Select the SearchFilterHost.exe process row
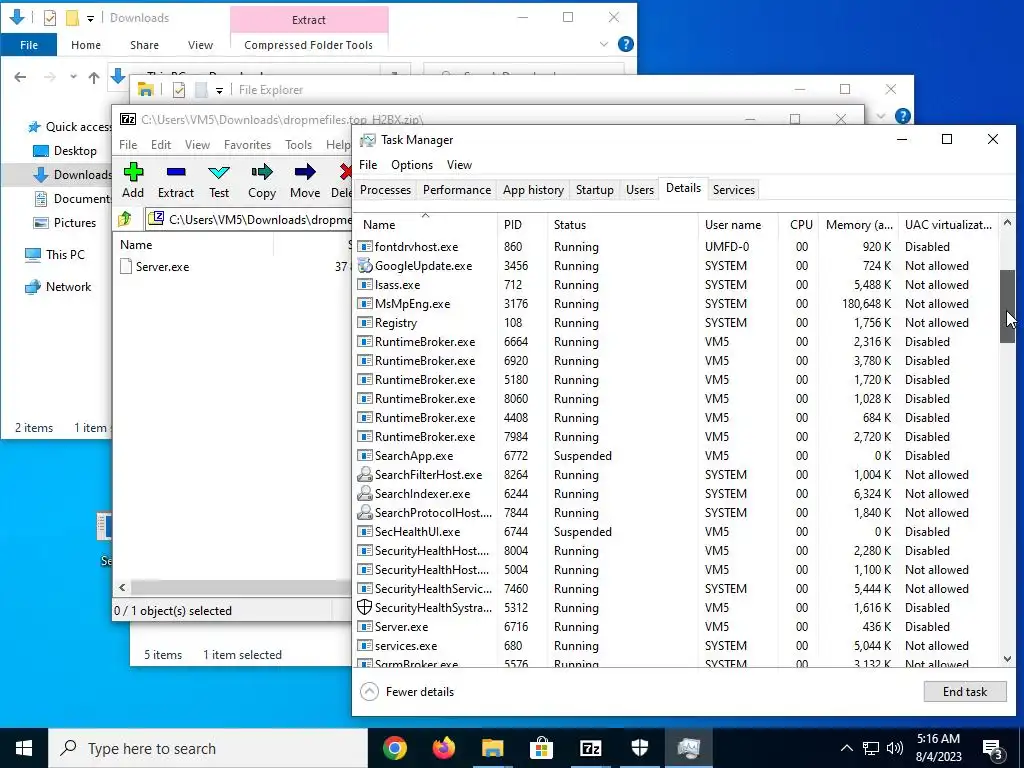The height and width of the screenshot is (768, 1024). pos(675,475)
